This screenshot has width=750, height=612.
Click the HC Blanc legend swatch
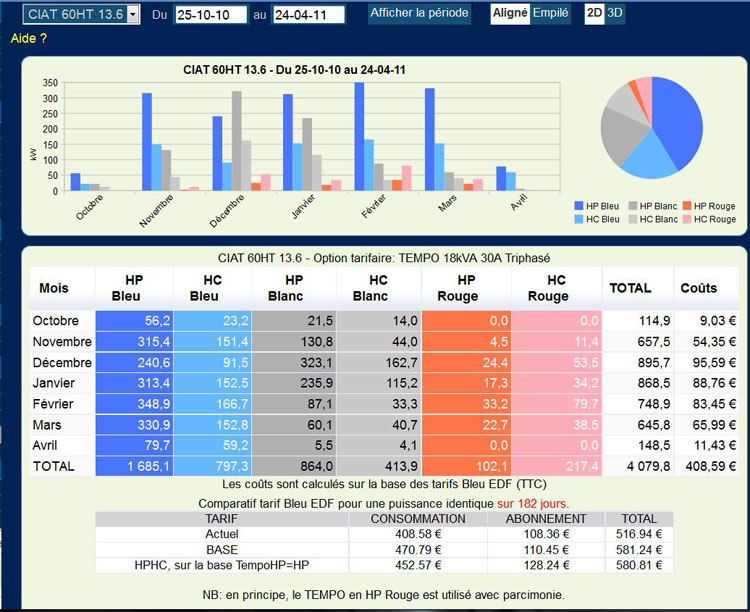pyautogui.click(x=631, y=219)
